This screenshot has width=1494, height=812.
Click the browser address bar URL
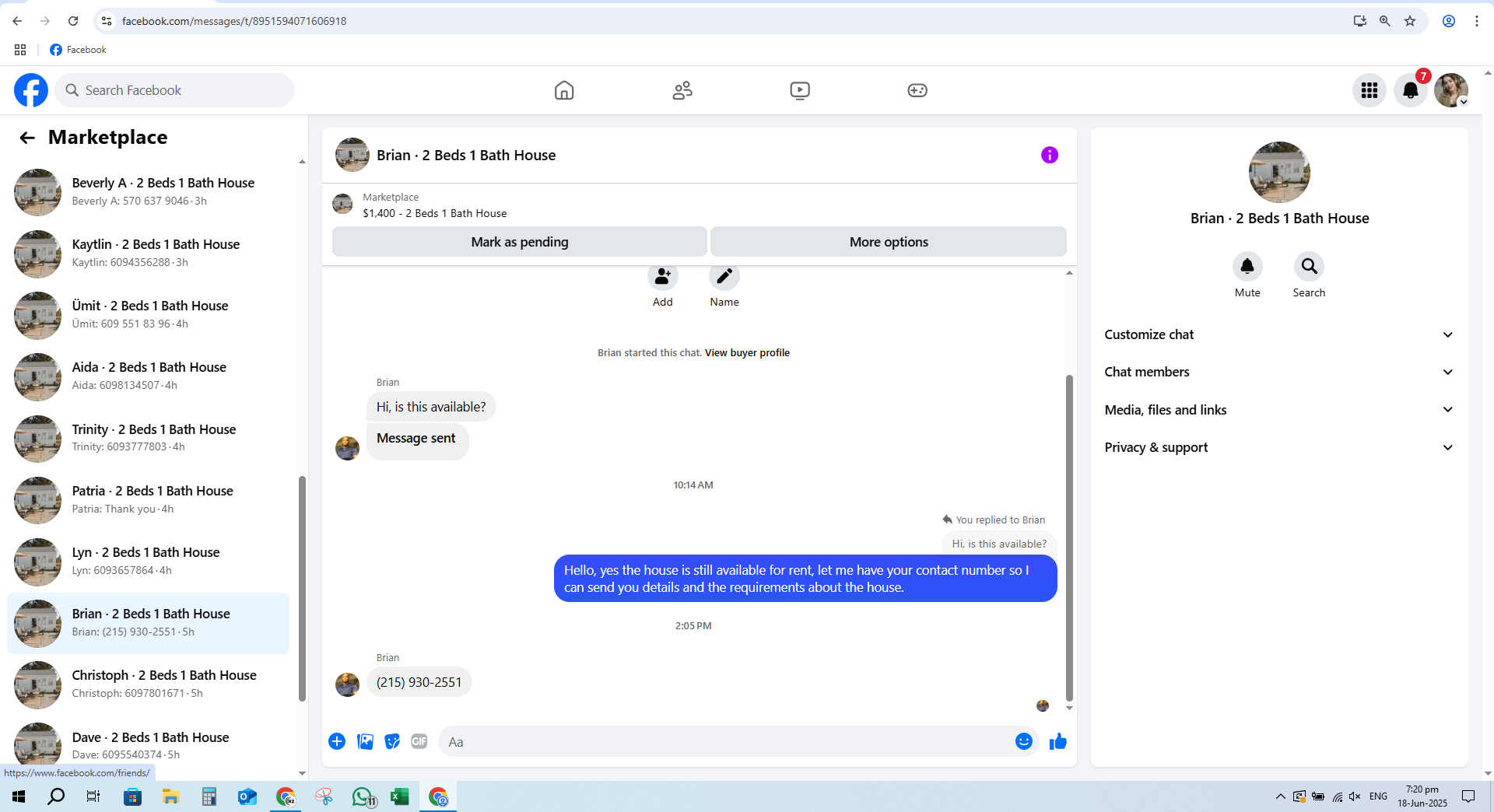(x=234, y=21)
